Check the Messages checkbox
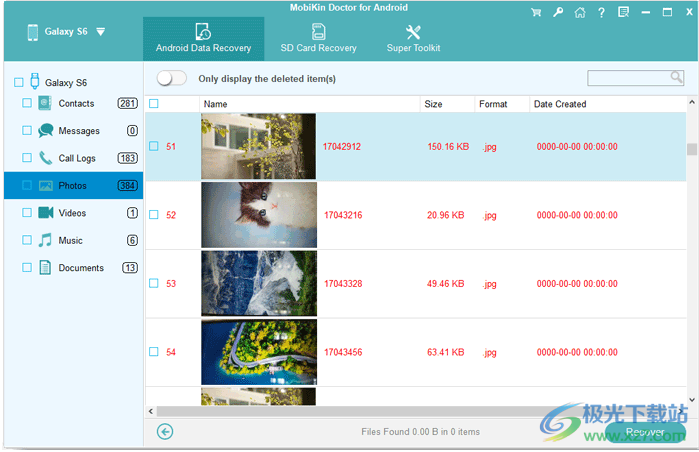This screenshot has height=452, width=699. (27, 131)
